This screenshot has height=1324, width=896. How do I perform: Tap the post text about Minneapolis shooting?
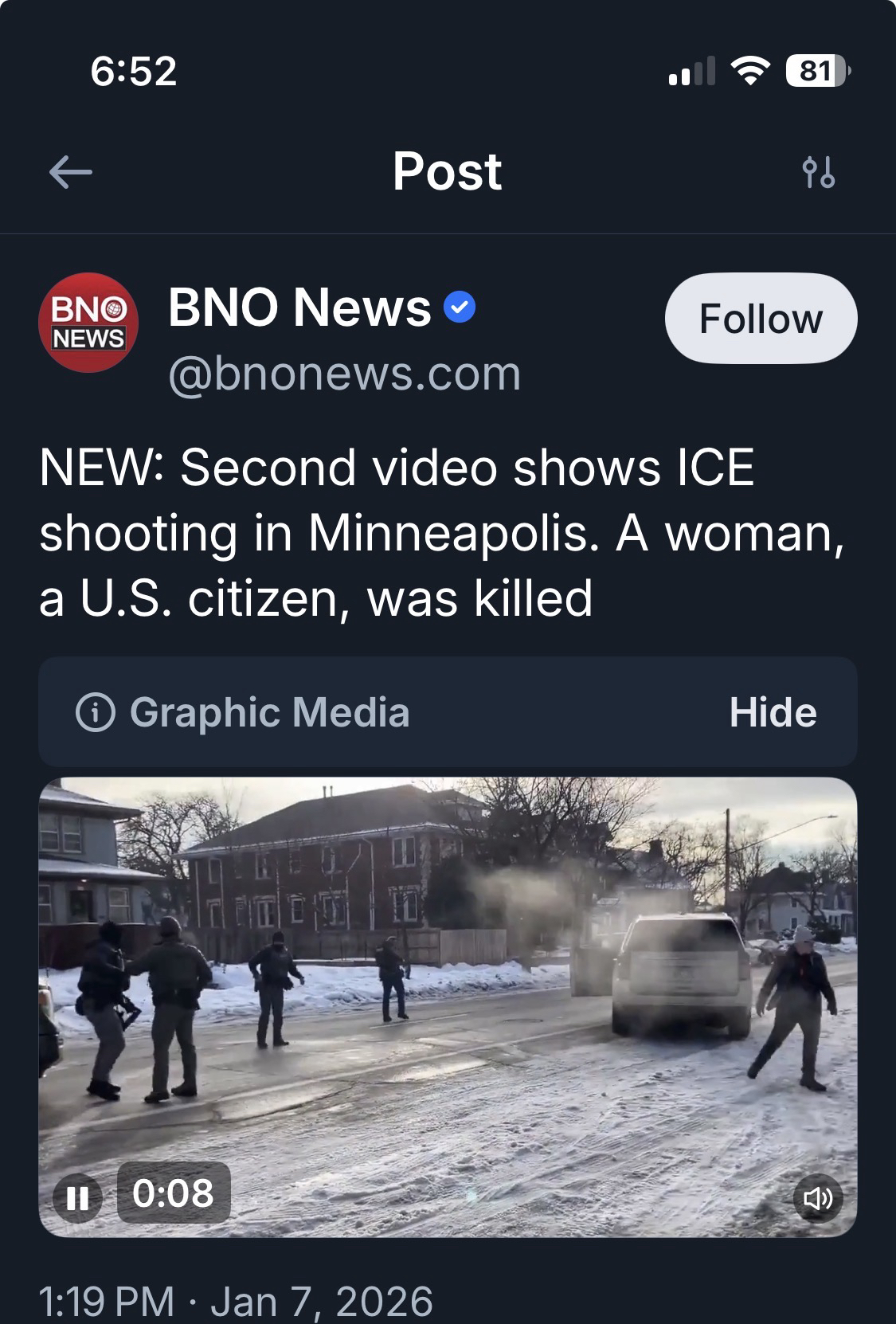(442, 532)
